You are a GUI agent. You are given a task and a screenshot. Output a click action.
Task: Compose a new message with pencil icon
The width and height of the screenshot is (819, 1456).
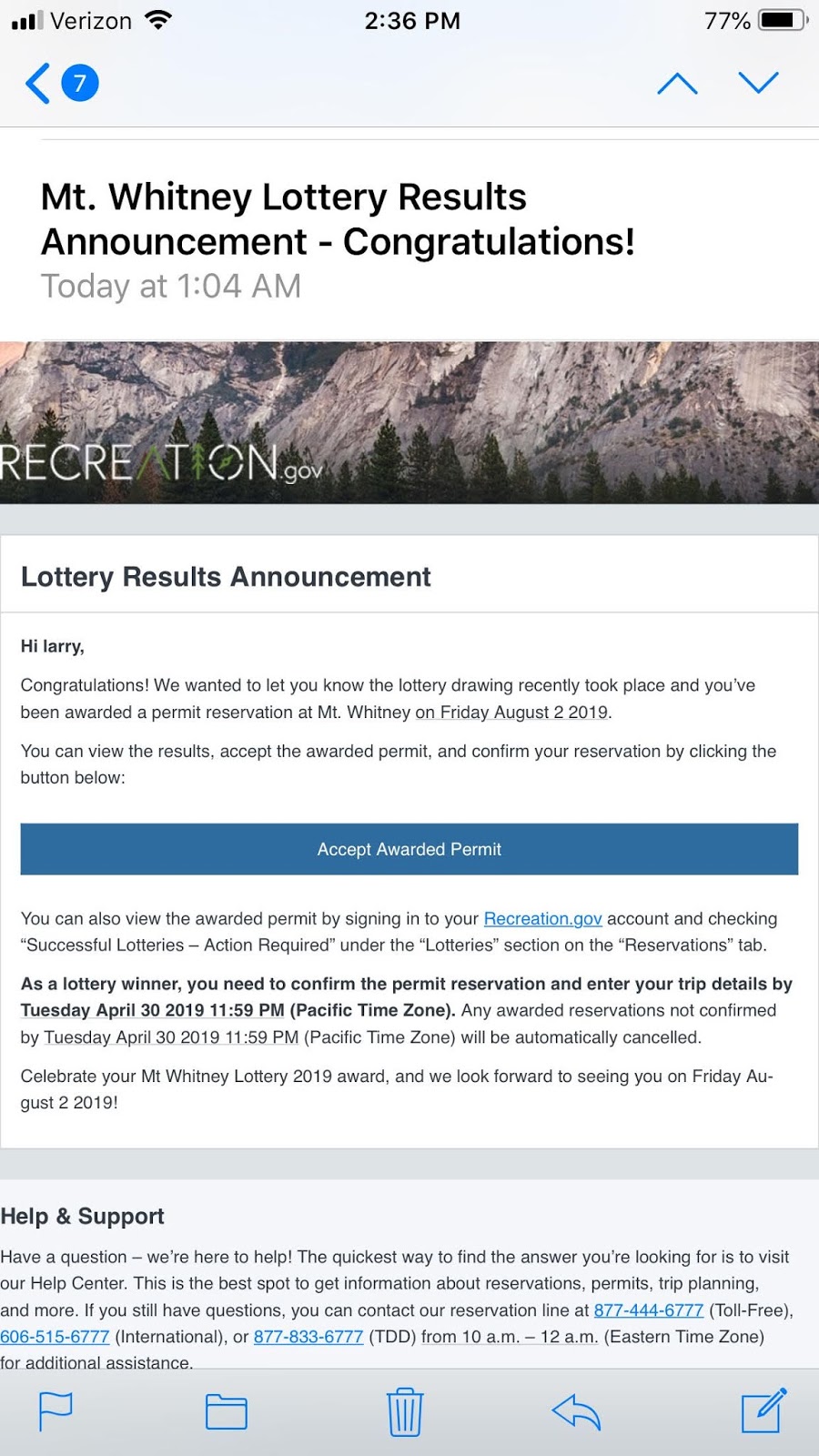pyautogui.click(x=763, y=1410)
